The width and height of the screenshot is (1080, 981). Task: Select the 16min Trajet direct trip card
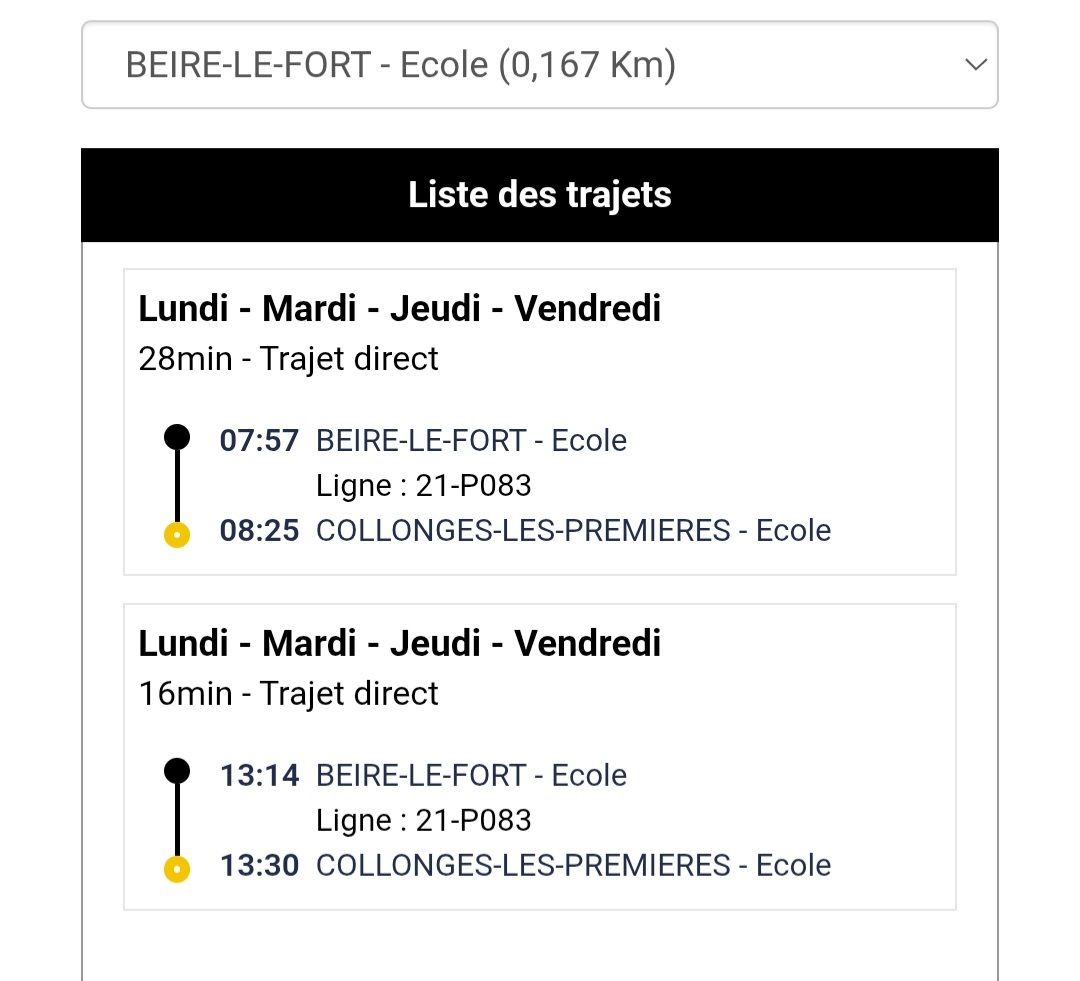(x=539, y=756)
